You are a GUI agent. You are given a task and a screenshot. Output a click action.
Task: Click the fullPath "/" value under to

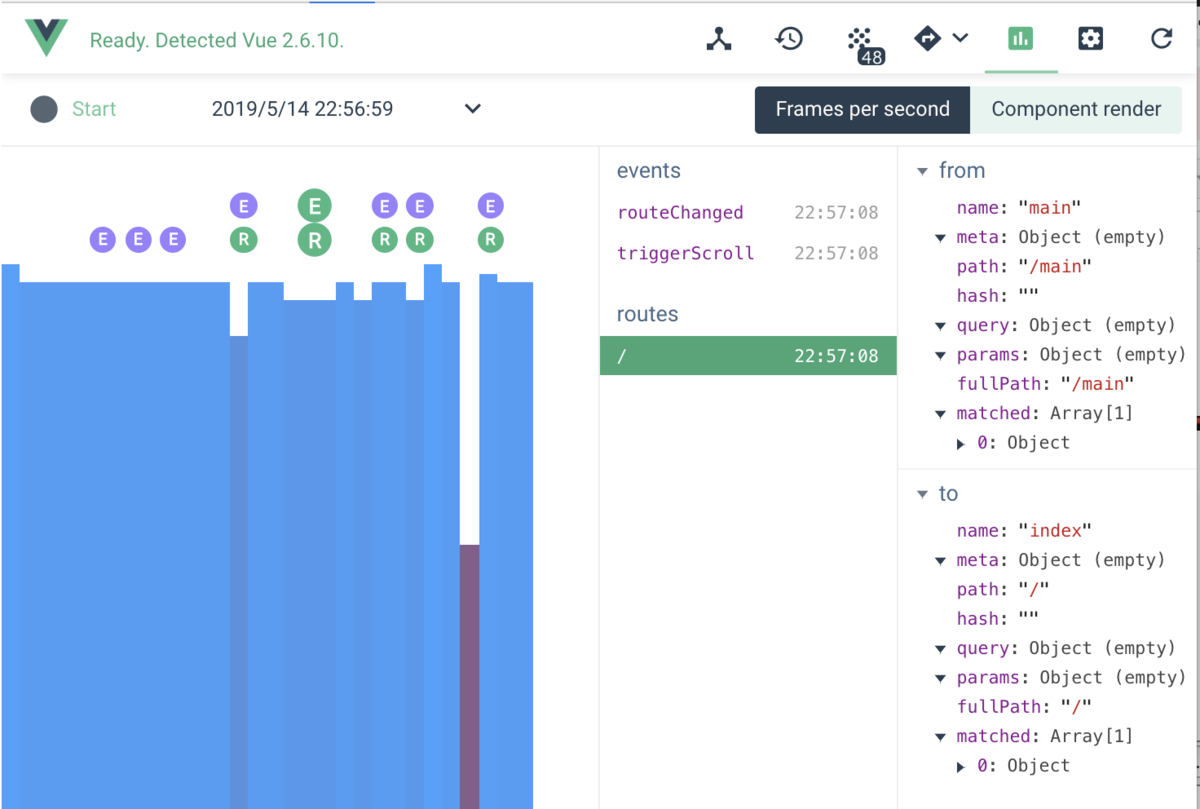(x=1077, y=707)
